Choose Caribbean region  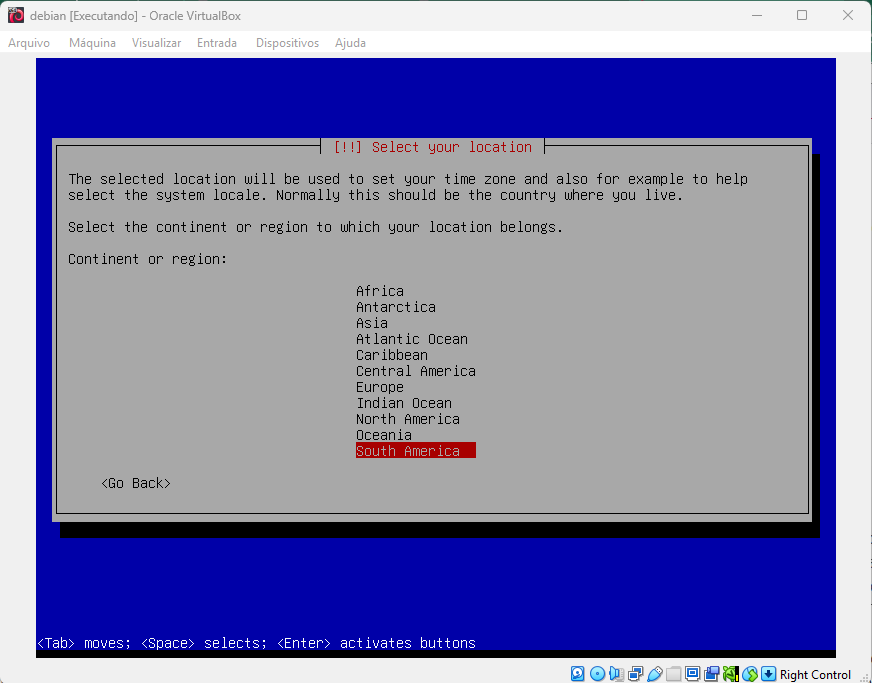point(392,355)
